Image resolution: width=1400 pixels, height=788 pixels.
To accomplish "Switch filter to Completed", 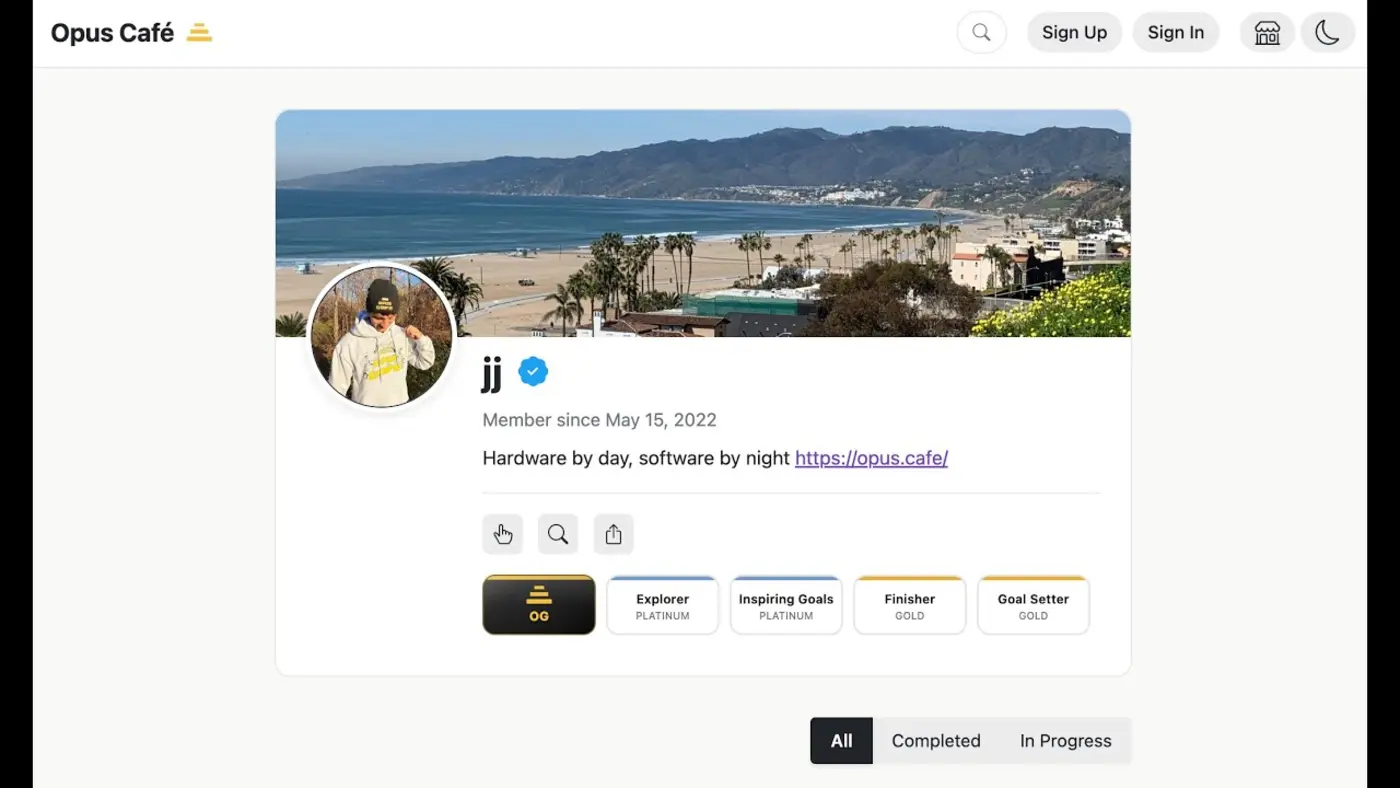I will [x=936, y=740].
